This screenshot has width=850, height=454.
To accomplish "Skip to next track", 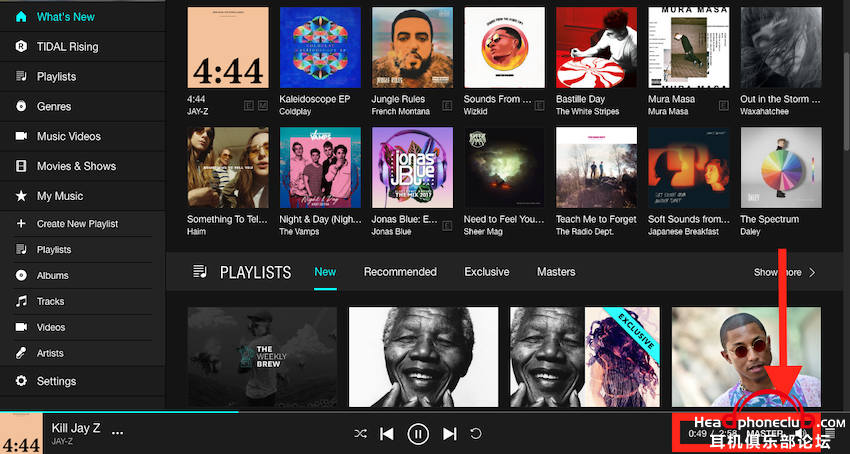I will point(449,433).
